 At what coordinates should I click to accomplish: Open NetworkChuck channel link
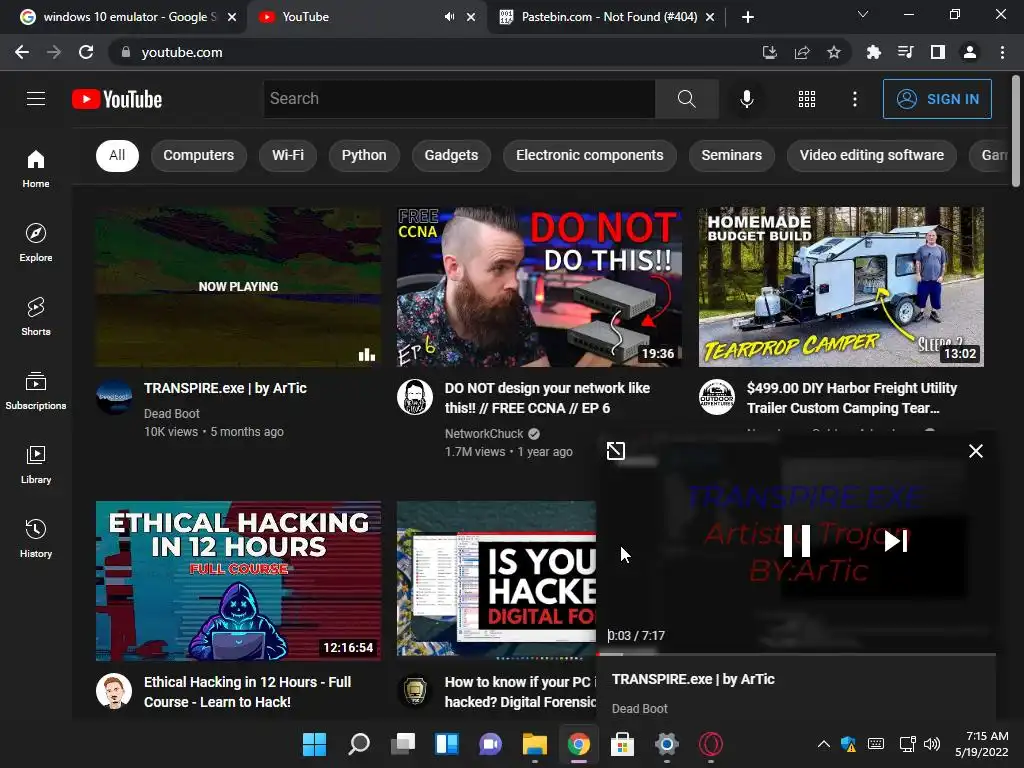(484, 434)
